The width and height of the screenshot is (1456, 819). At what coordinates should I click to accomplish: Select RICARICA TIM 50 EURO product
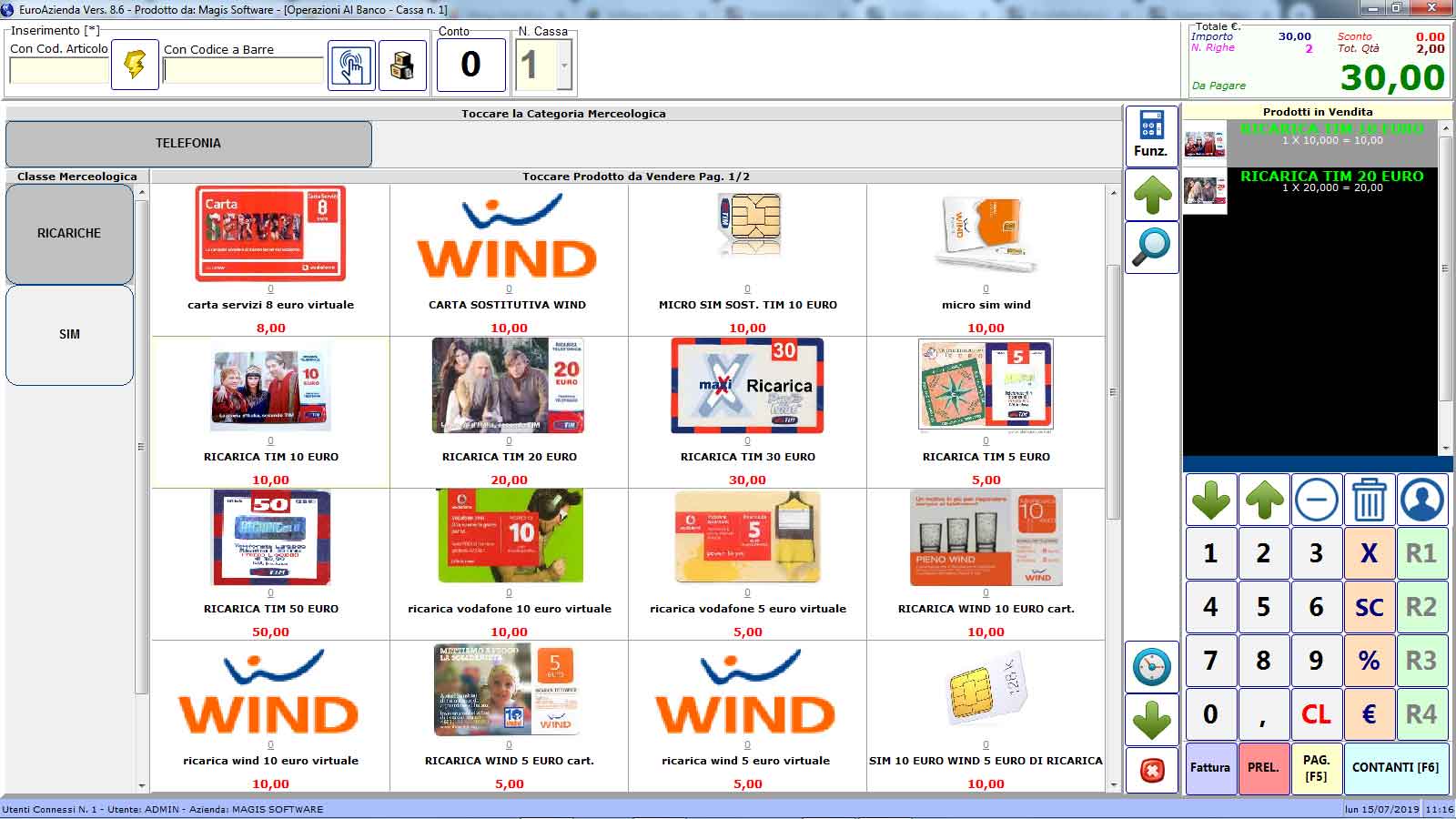[x=270, y=564]
